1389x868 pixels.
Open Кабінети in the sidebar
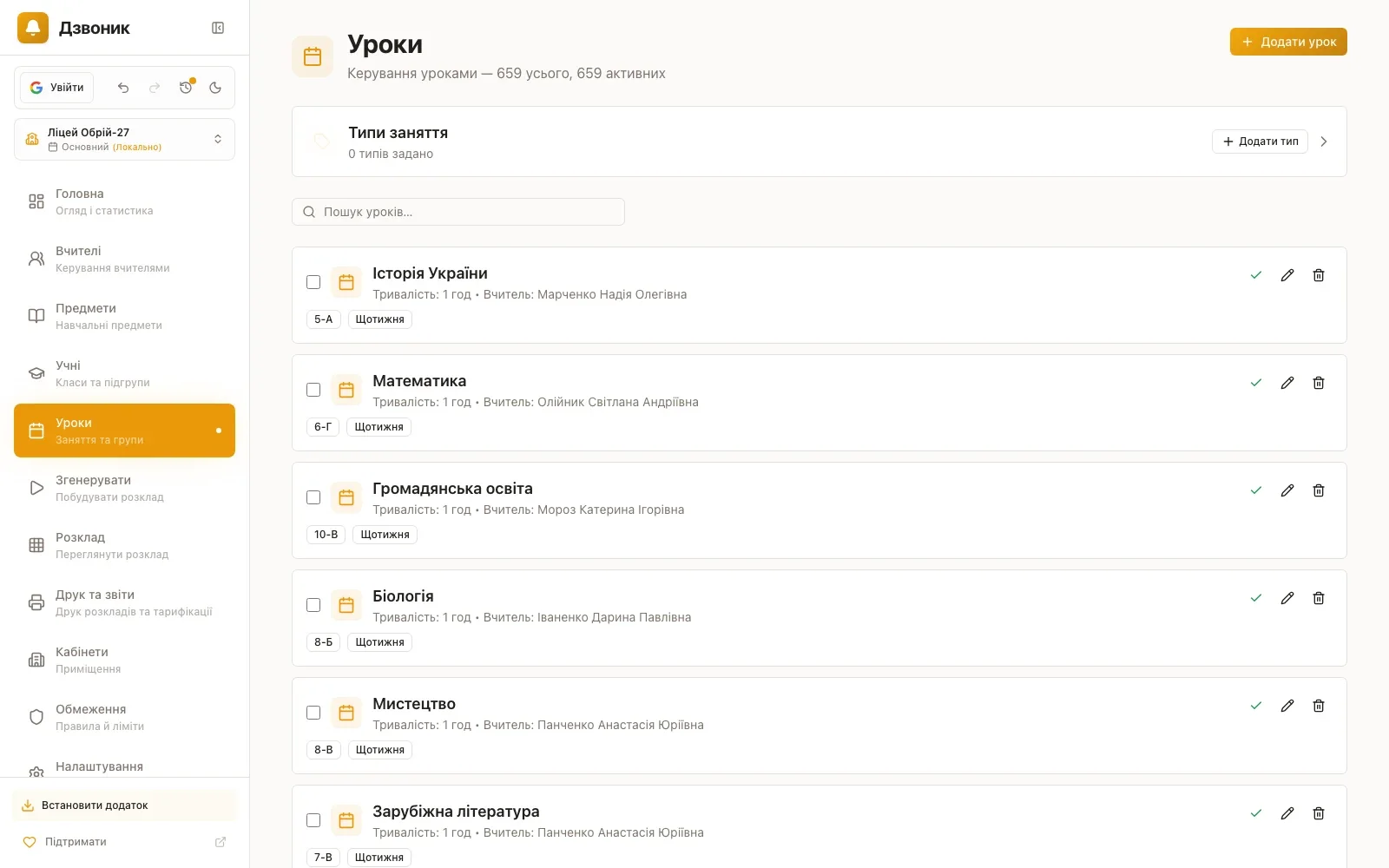pyautogui.click(x=124, y=660)
